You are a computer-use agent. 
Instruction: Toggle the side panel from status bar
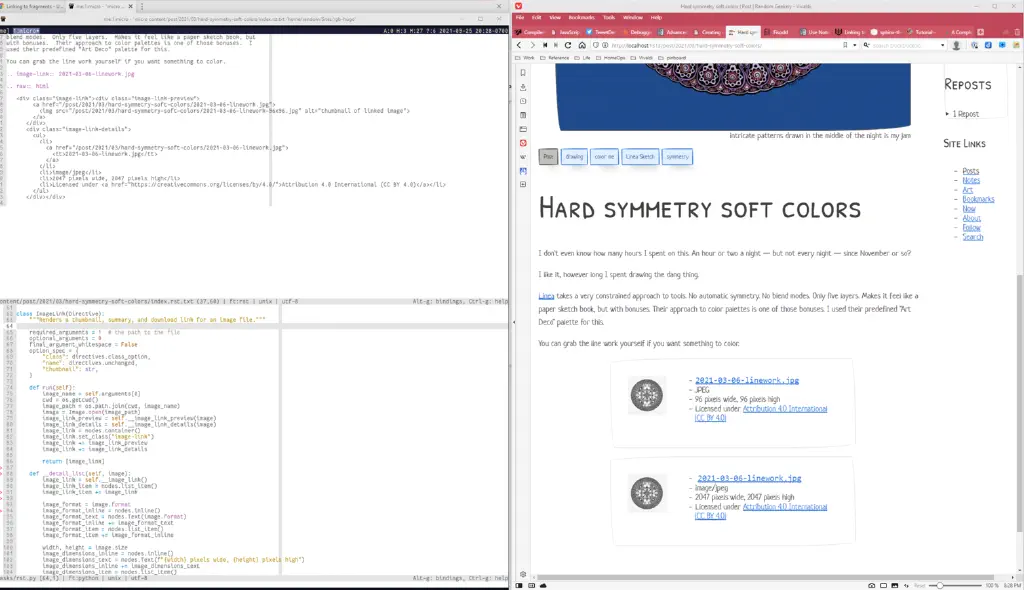pos(519,585)
